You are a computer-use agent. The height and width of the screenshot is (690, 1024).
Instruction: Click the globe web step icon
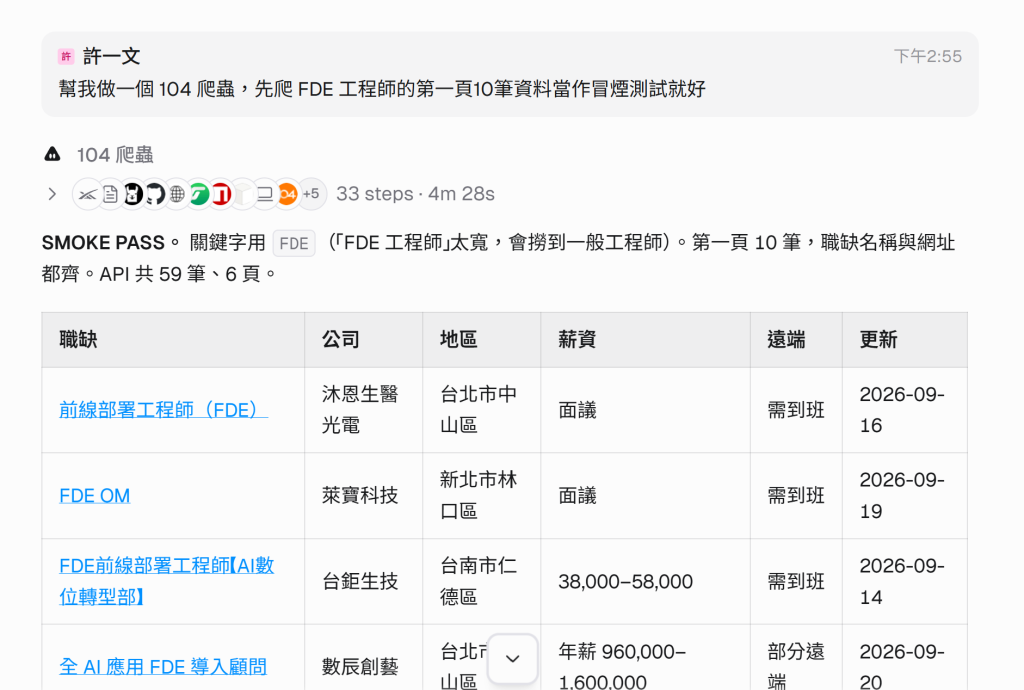[177, 194]
